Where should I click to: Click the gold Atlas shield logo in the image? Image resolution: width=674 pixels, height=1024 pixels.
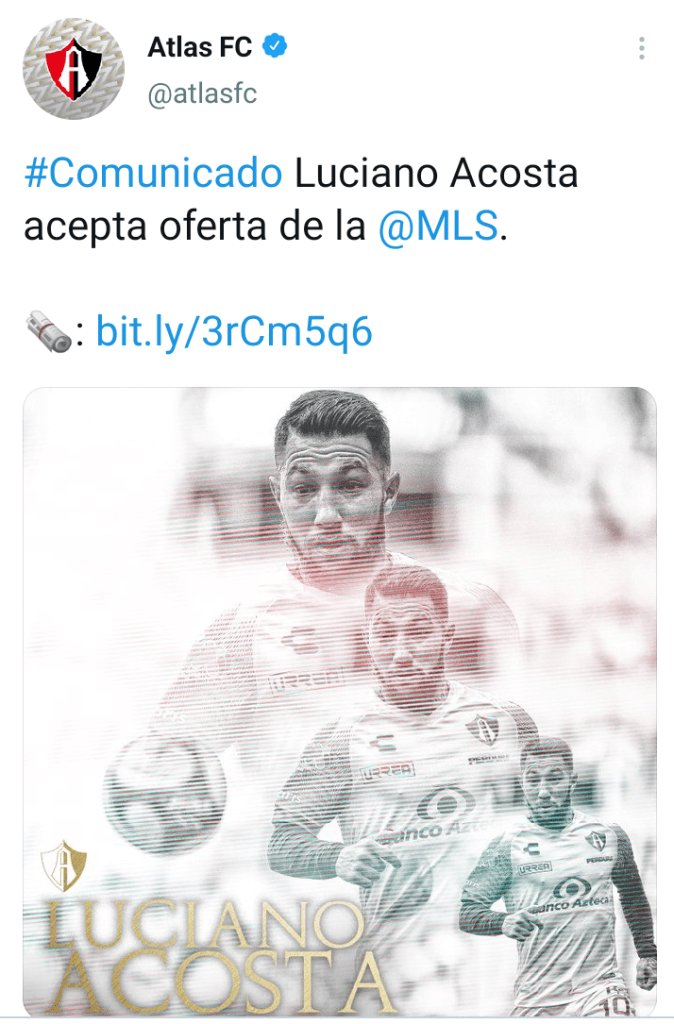pyautogui.click(x=63, y=865)
